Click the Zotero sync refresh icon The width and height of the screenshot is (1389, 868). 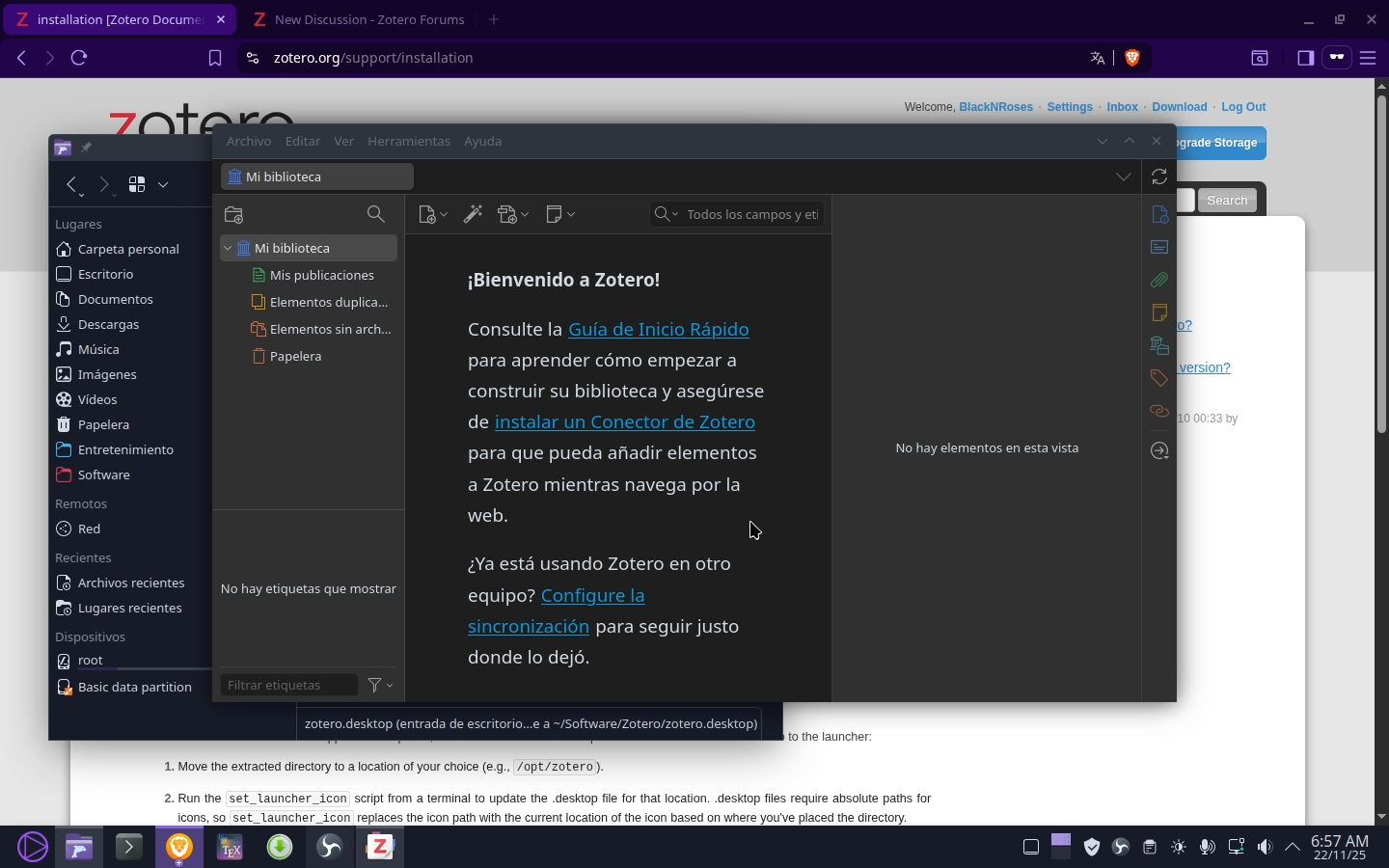1159,176
